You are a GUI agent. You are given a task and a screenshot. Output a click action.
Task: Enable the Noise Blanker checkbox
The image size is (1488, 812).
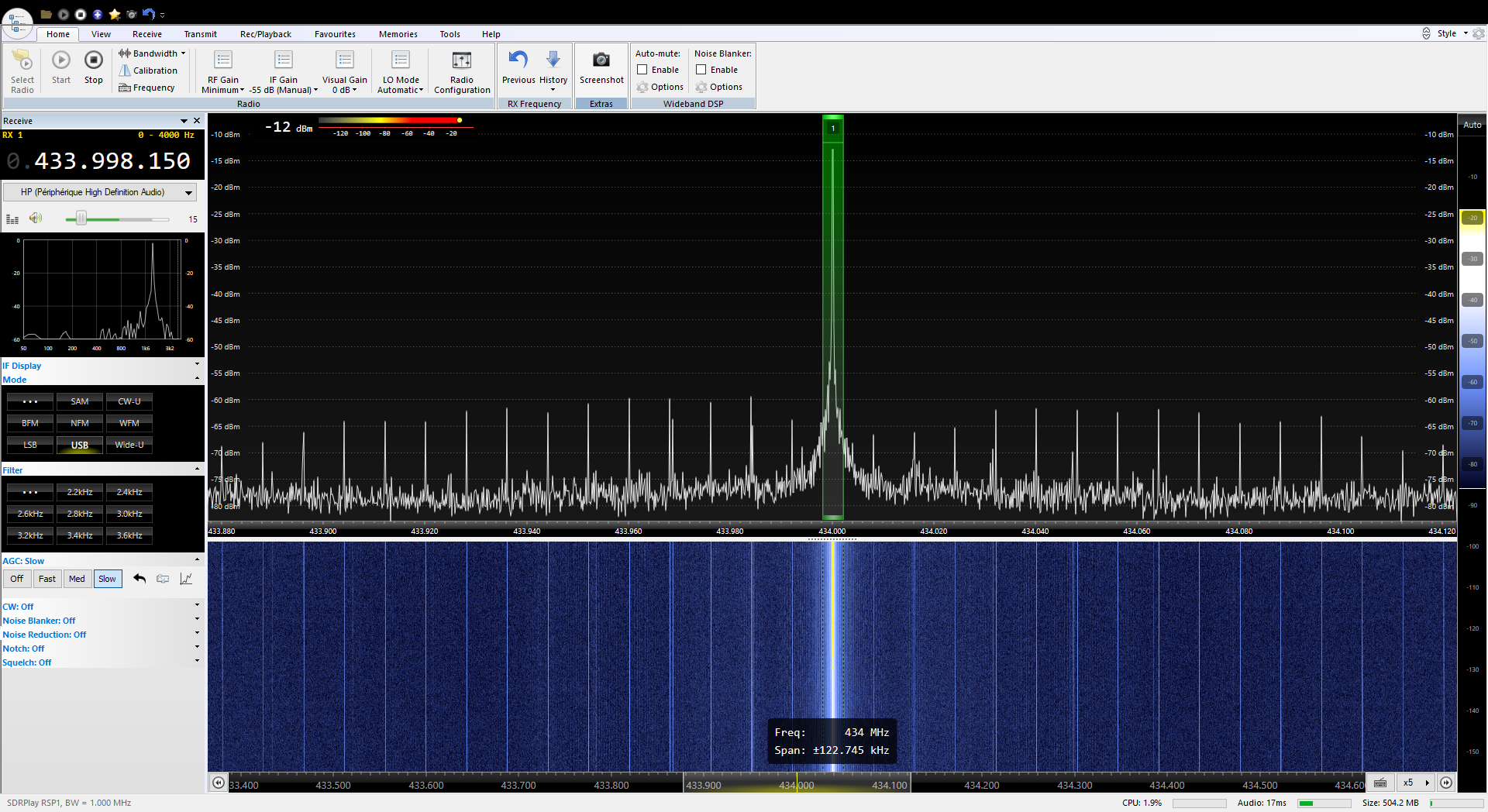[701, 70]
